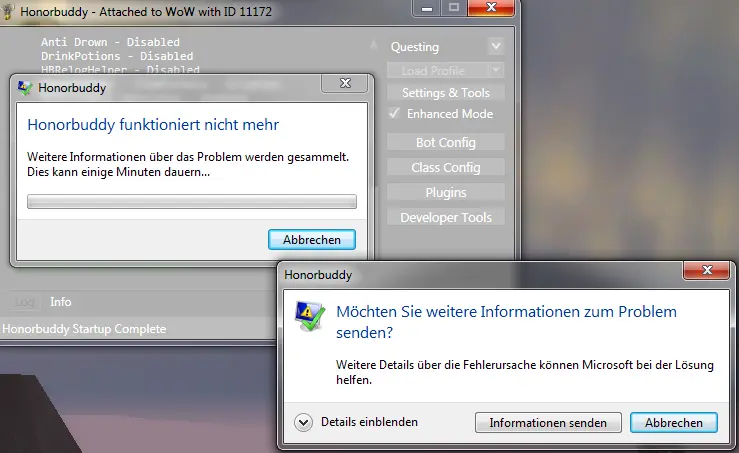Expand 'Details einblenden' chevron

[304, 422]
